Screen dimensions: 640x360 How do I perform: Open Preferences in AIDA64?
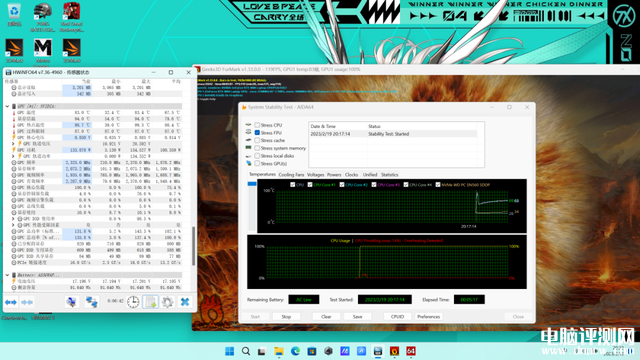(429, 316)
